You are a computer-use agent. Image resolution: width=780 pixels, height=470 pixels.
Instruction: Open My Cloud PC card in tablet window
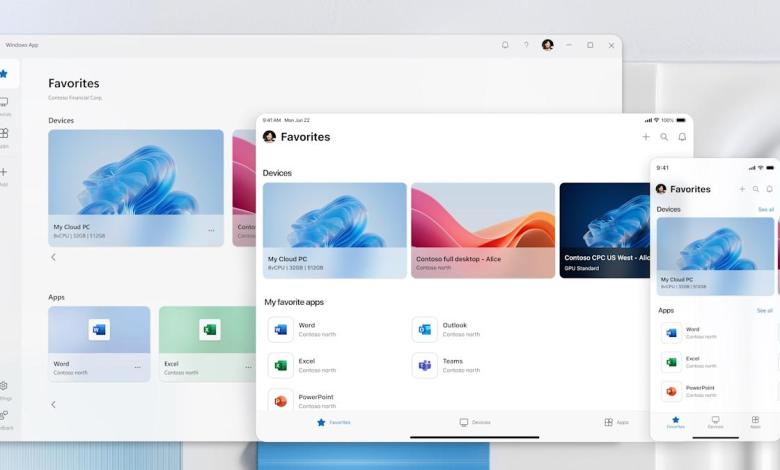pyautogui.click(x=335, y=230)
